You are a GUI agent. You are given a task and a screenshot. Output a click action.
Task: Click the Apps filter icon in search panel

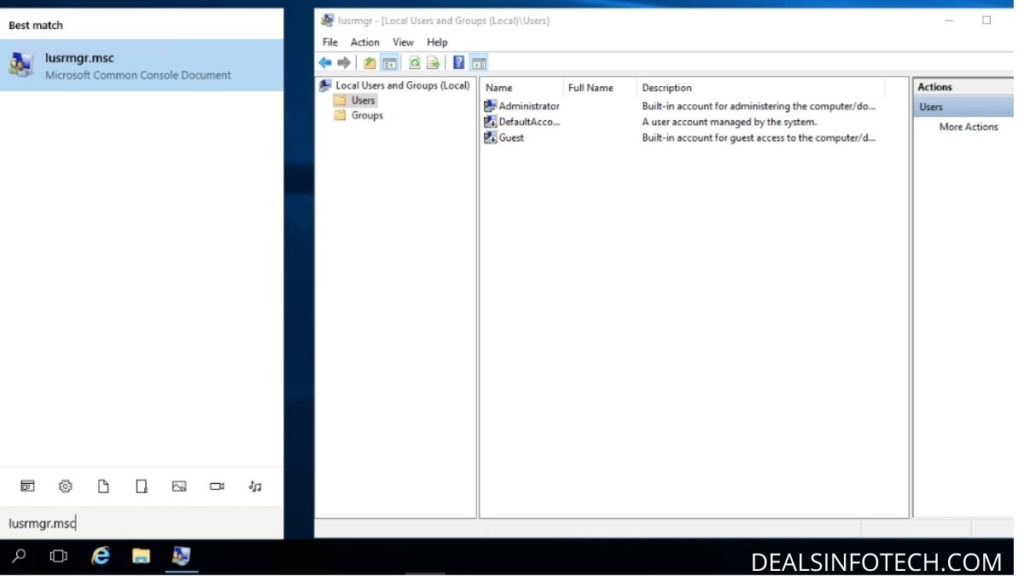point(27,486)
